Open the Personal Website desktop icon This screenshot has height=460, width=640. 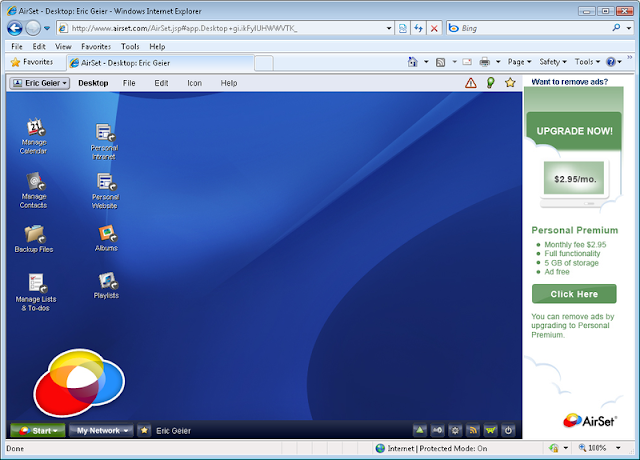coord(105,191)
